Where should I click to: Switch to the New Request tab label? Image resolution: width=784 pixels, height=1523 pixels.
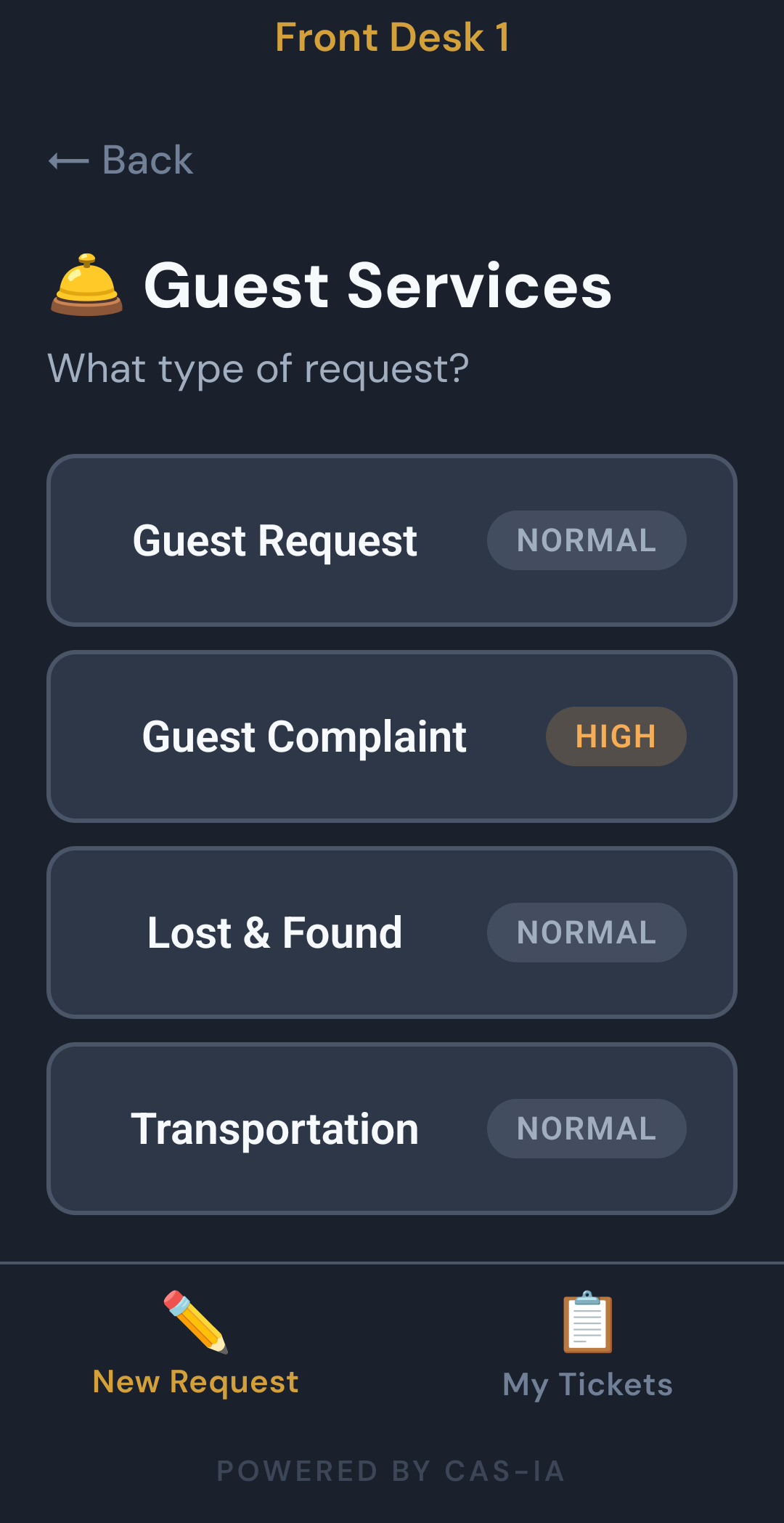[195, 1381]
